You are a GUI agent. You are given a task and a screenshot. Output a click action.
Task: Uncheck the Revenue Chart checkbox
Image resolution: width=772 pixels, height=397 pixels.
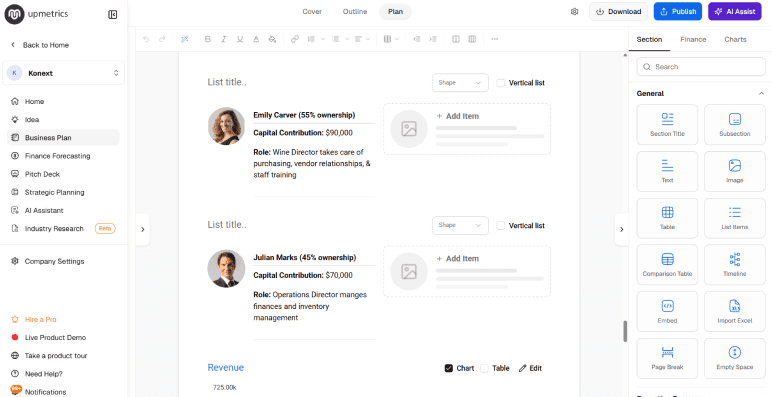tap(449, 368)
